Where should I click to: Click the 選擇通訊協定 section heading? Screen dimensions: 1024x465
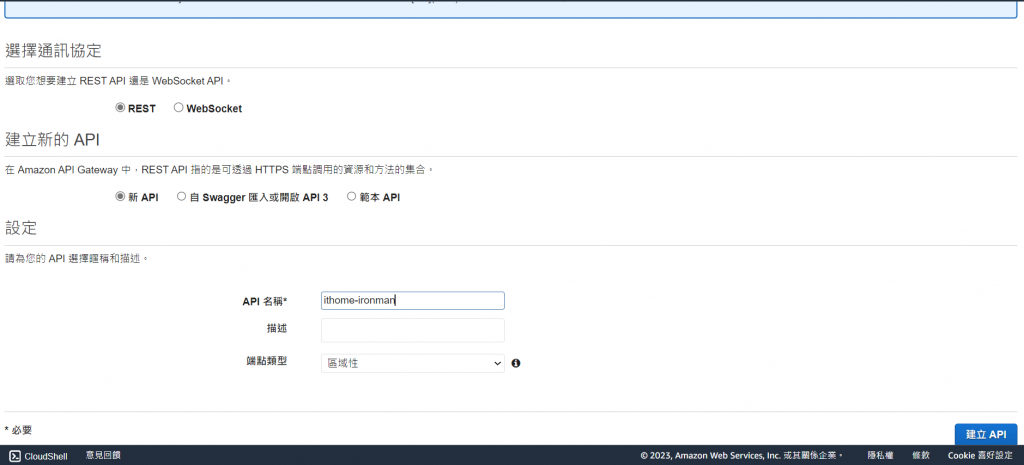pyautogui.click(x=54, y=51)
